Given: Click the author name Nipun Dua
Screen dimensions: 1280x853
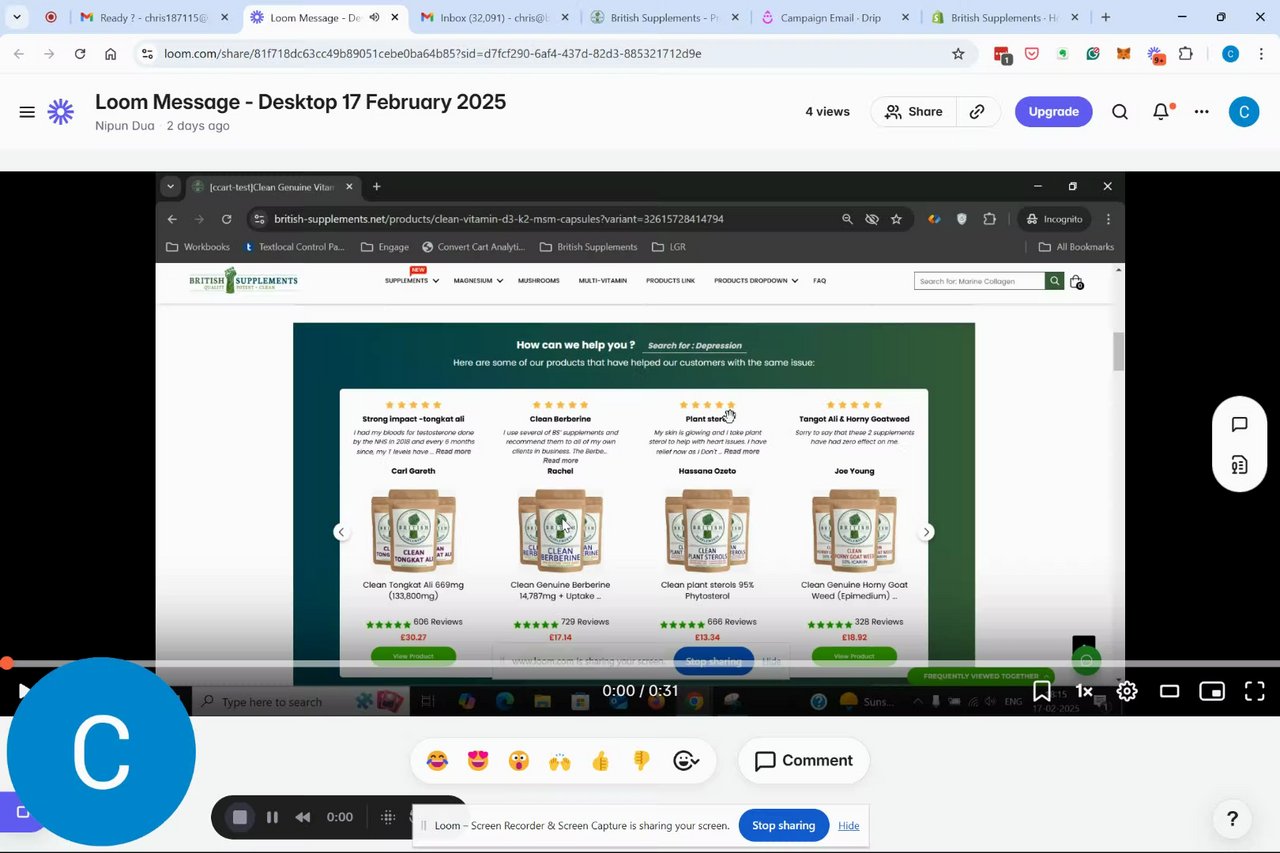Looking at the screenshot, I should pyautogui.click(x=125, y=126).
